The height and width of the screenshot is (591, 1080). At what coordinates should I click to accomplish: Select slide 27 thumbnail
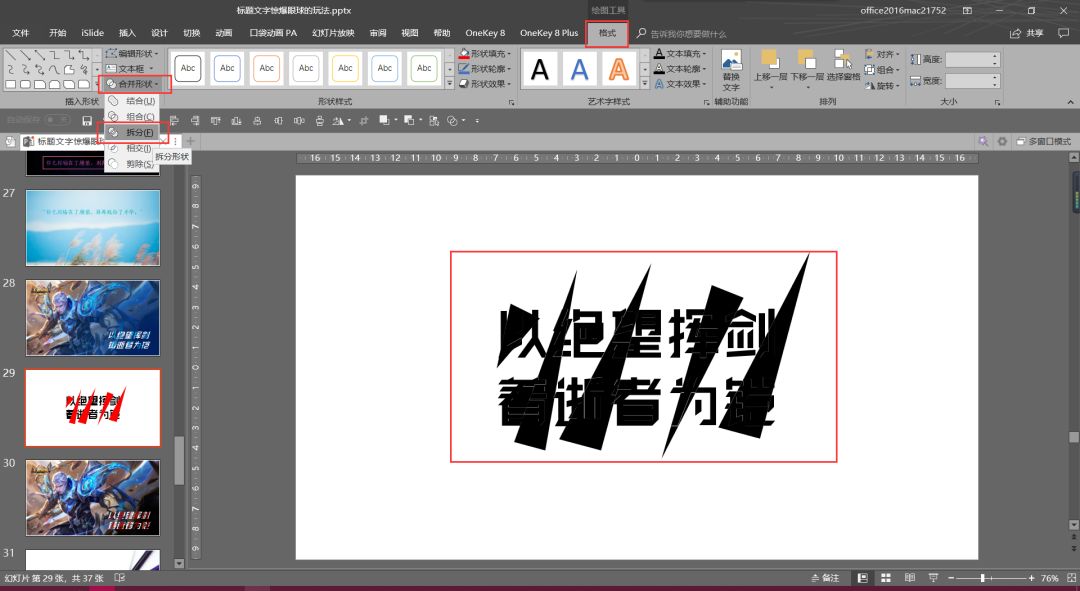click(93, 228)
